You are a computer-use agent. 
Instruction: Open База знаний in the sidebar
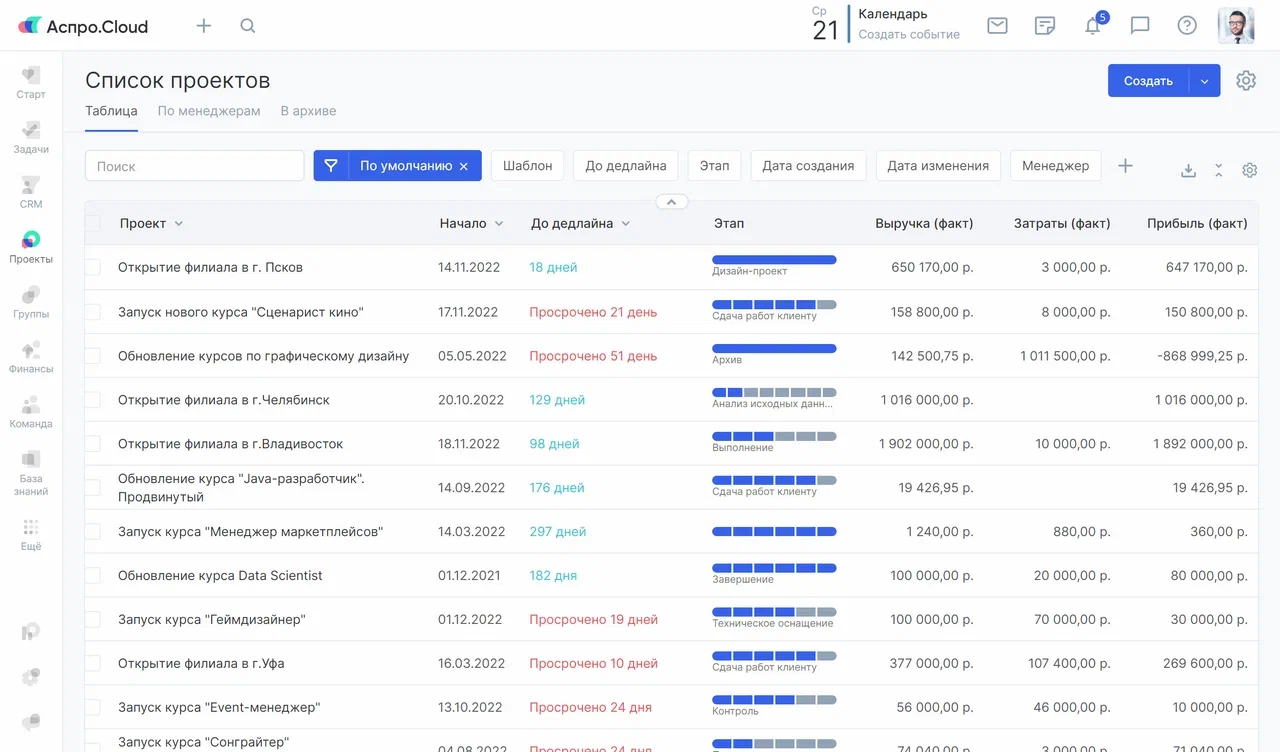[31, 473]
